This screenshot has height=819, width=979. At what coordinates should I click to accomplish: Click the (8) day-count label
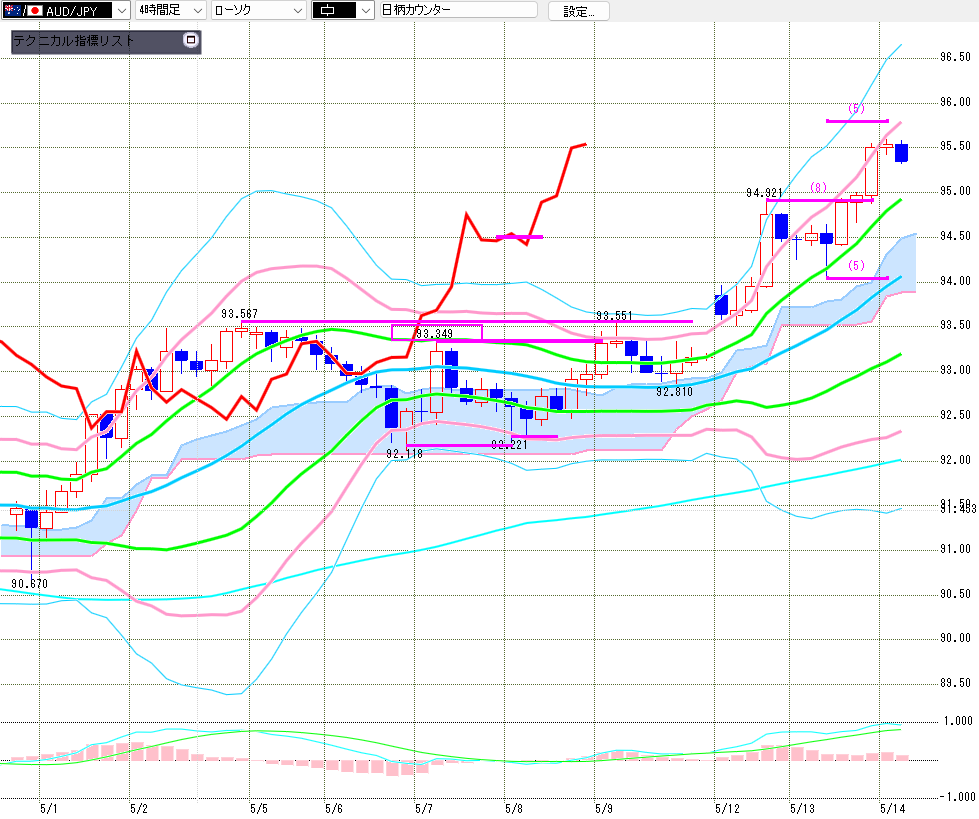819,187
